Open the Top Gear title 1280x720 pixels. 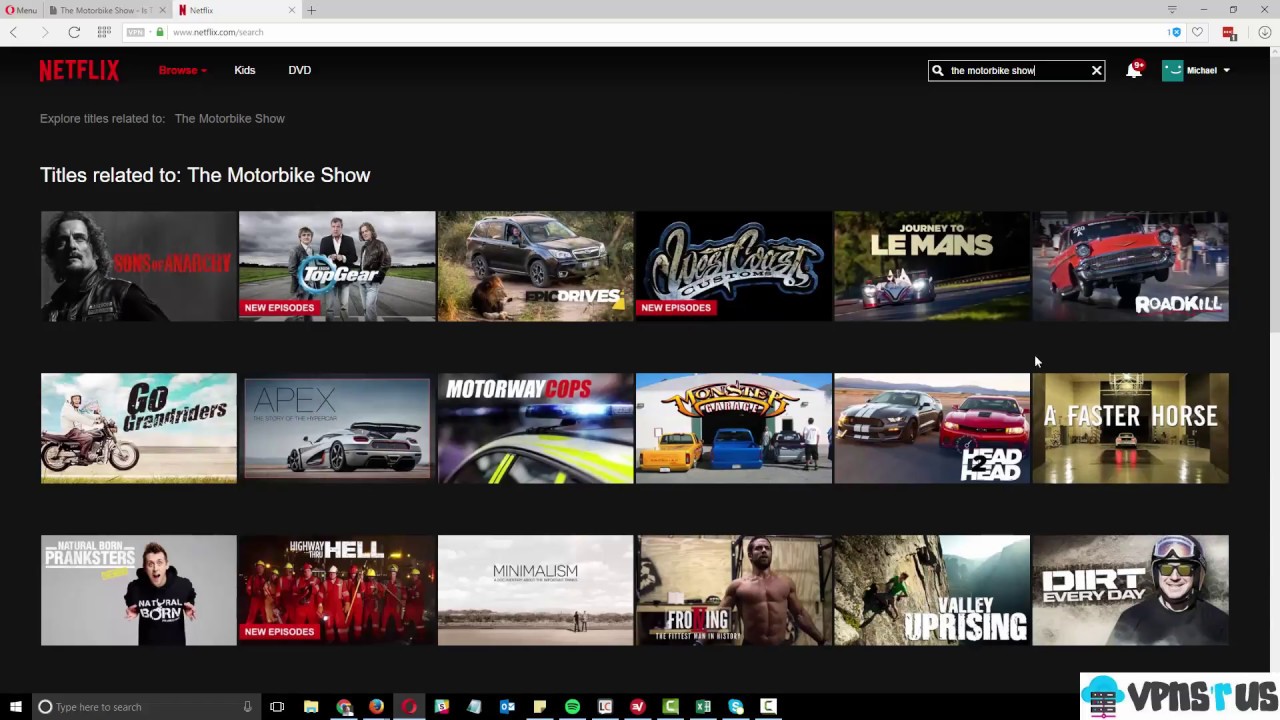click(x=337, y=266)
